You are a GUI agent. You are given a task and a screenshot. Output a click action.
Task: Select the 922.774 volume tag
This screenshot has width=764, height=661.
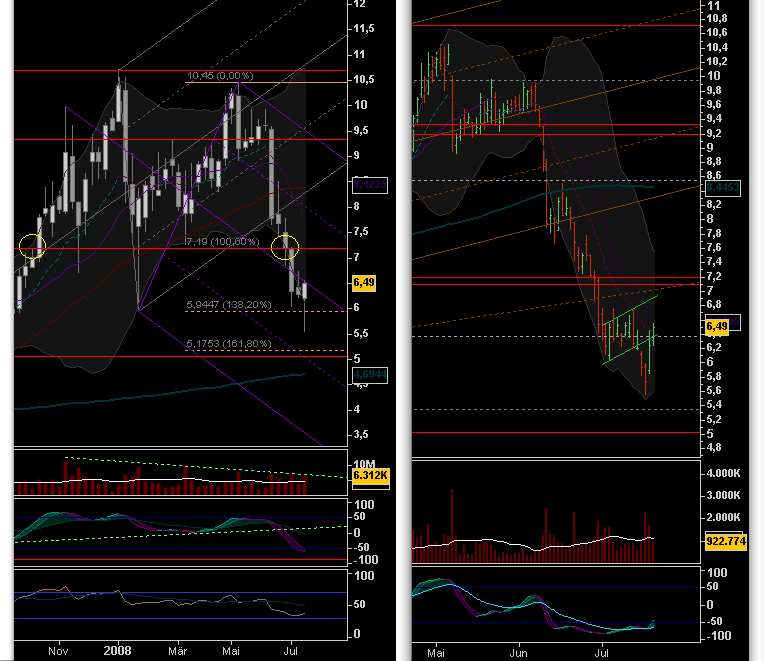click(726, 541)
